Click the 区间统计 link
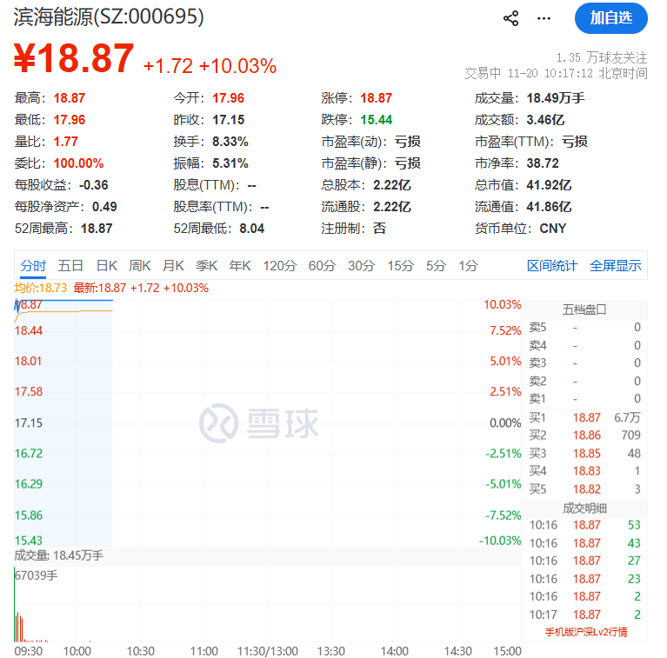The width and height of the screenshot is (667, 658). point(552,265)
